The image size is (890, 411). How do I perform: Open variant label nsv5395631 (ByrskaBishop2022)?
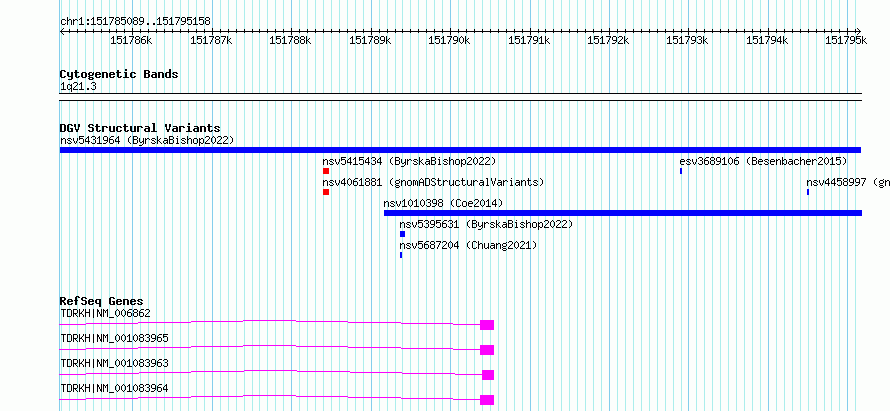pos(486,224)
